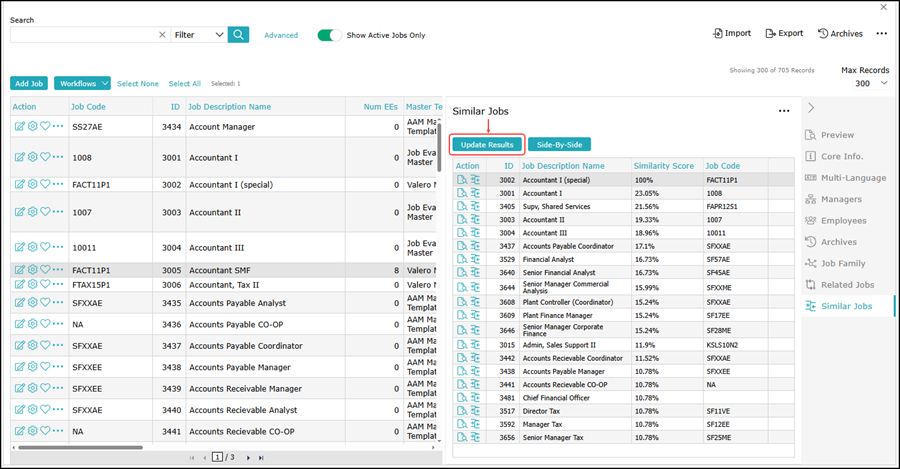Click compare icon for Financial Analyst row
The image size is (900, 469).
click(x=474, y=259)
